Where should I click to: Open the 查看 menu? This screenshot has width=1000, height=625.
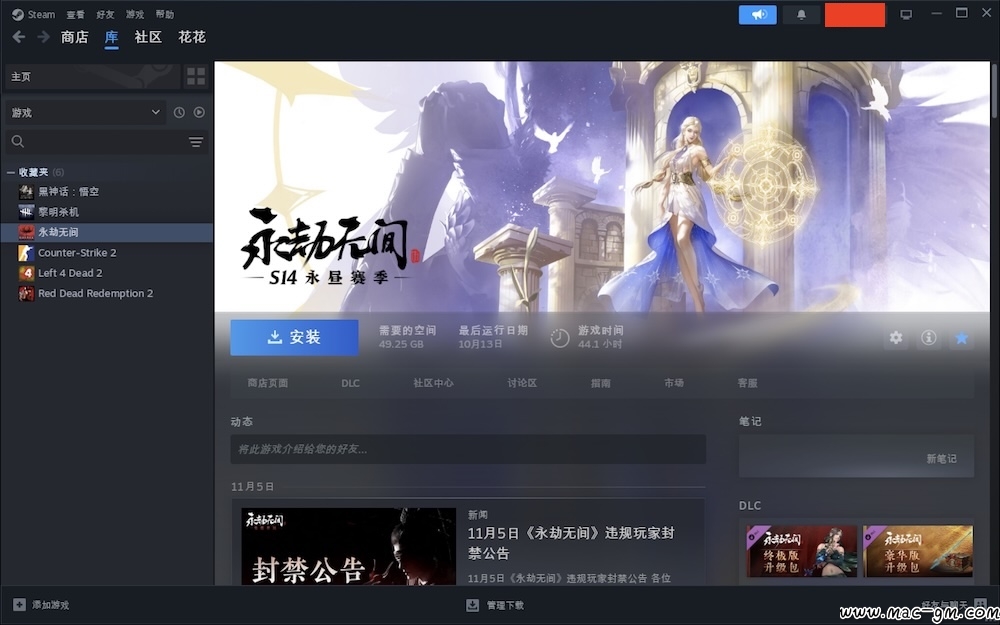pyautogui.click(x=75, y=14)
